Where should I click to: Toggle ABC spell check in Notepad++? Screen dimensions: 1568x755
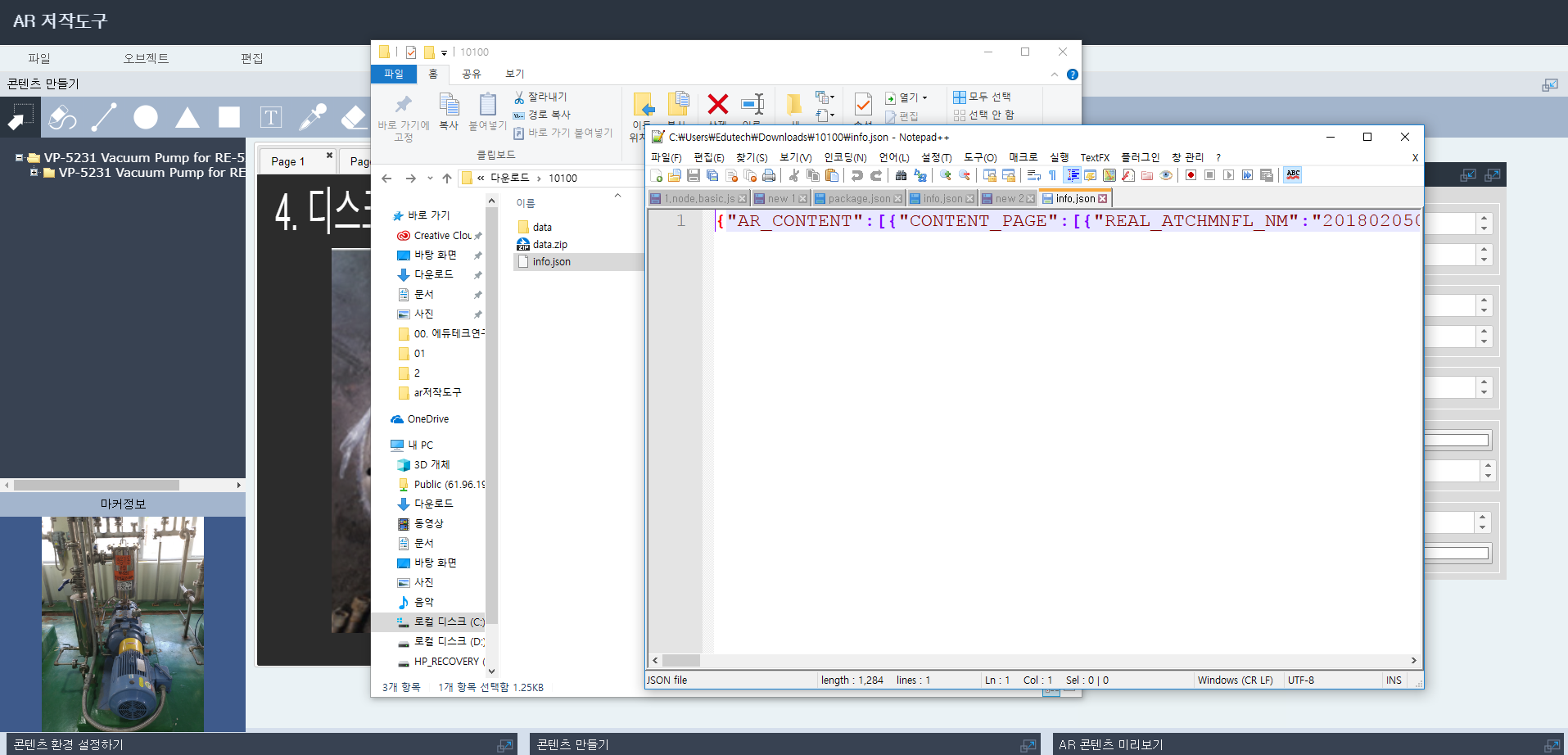point(1293,174)
